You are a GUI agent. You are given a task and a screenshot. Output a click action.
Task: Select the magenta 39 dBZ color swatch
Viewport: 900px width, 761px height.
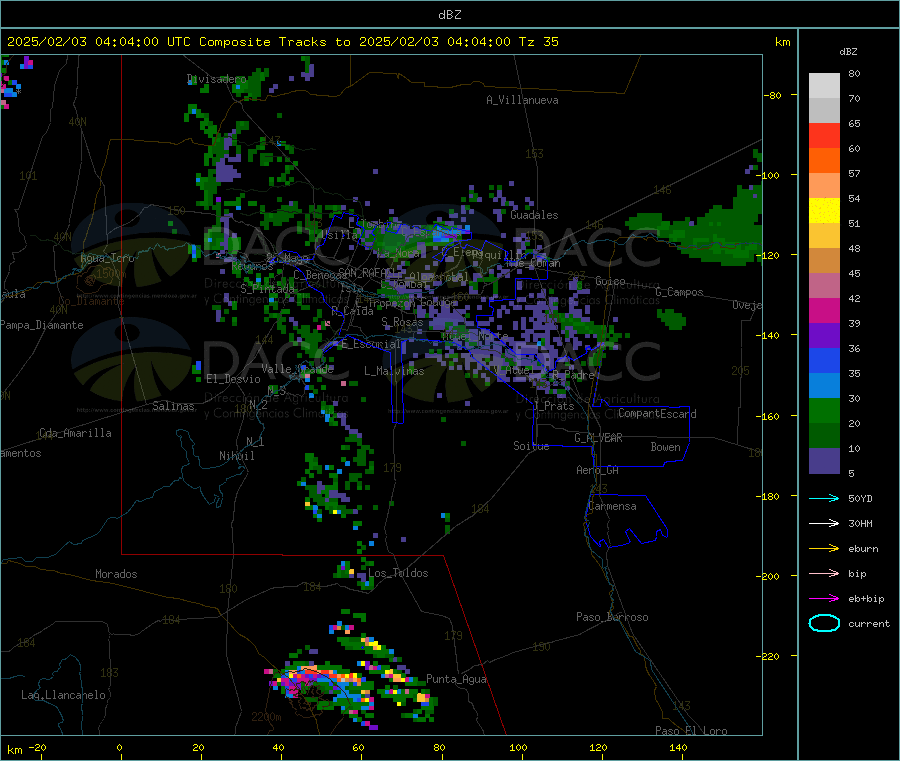point(824,310)
